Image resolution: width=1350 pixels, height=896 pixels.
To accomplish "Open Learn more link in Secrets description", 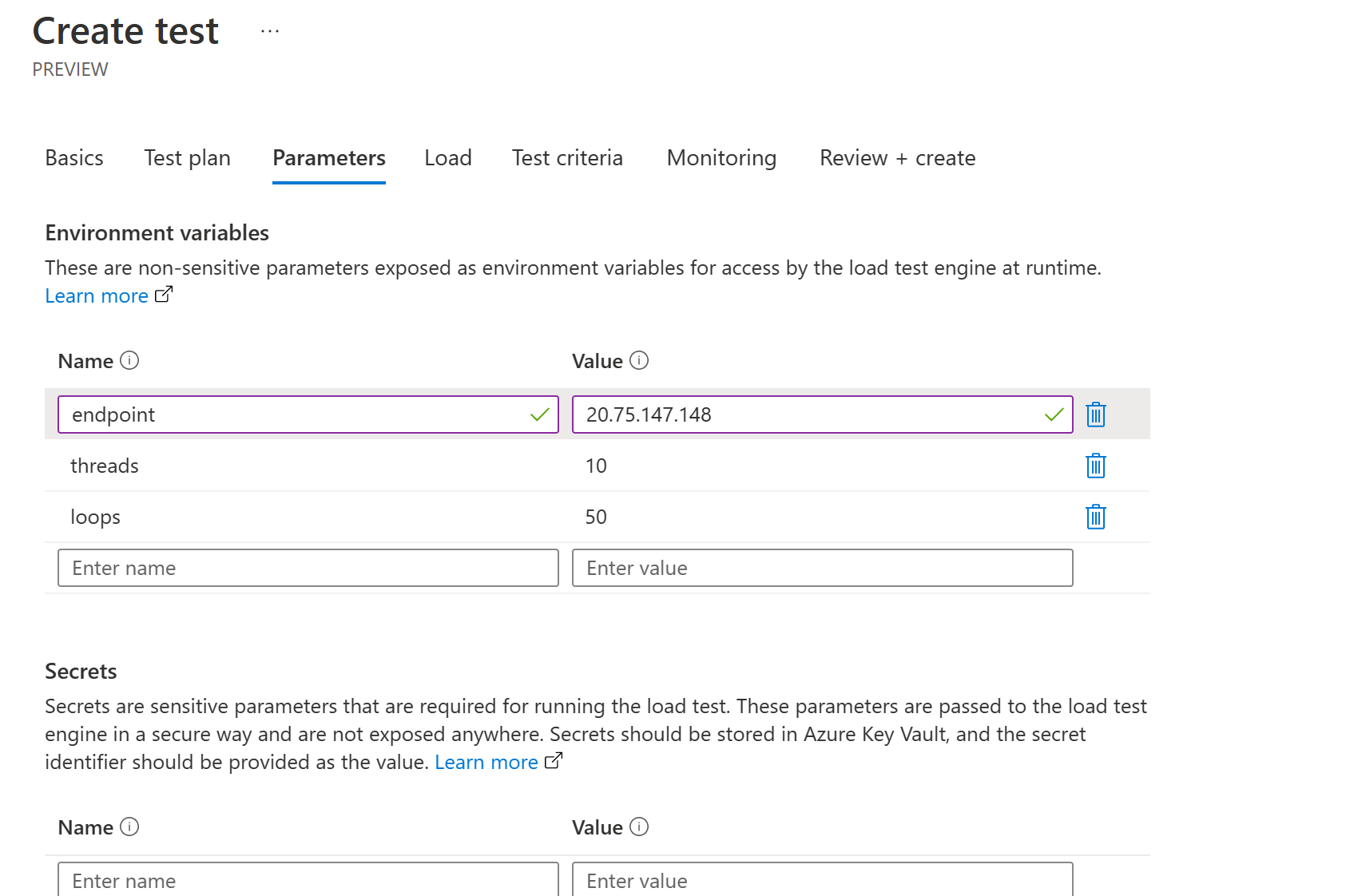I will point(486,763).
